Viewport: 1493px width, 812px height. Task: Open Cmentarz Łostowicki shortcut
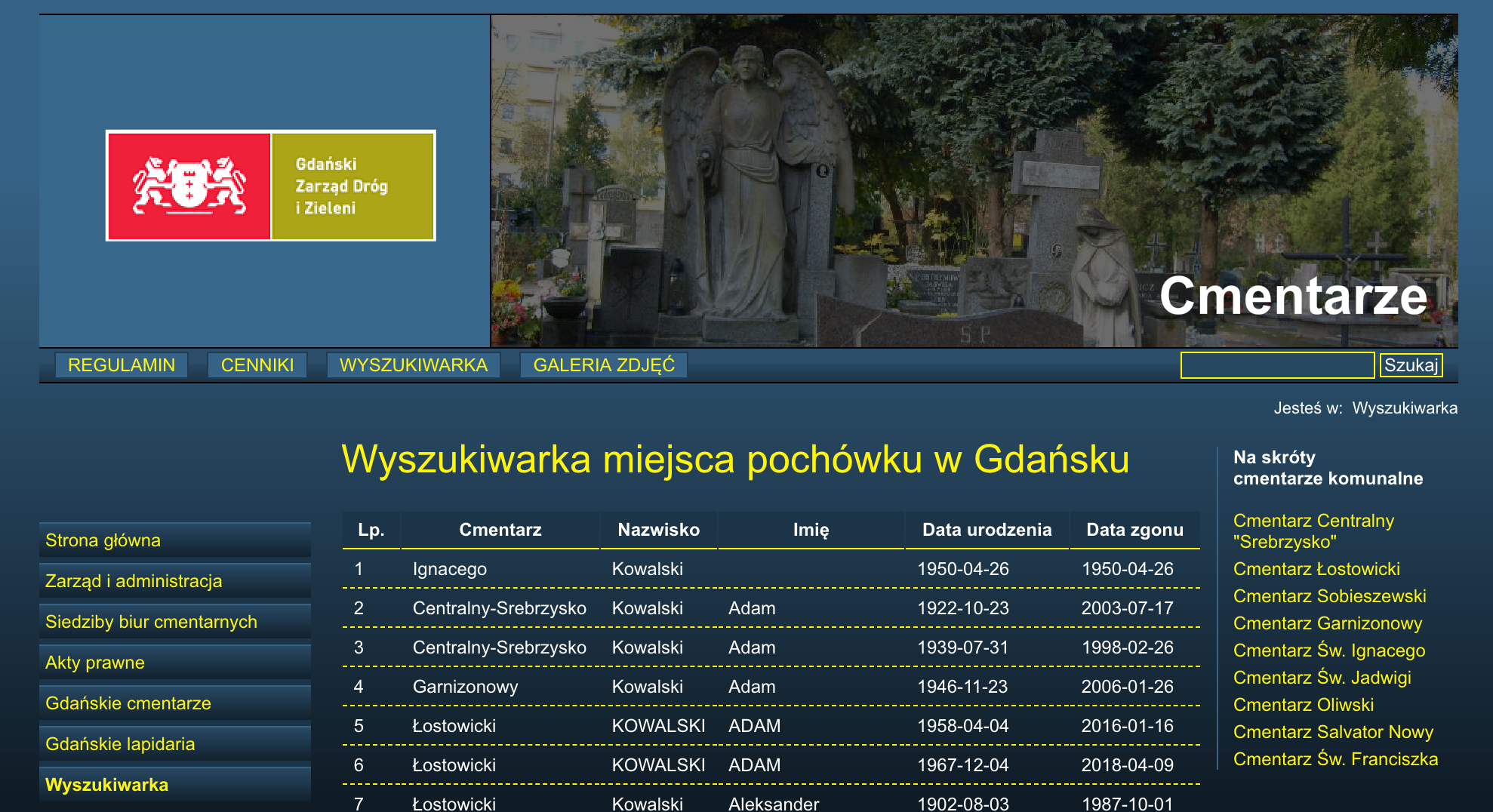pyautogui.click(x=1316, y=569)
